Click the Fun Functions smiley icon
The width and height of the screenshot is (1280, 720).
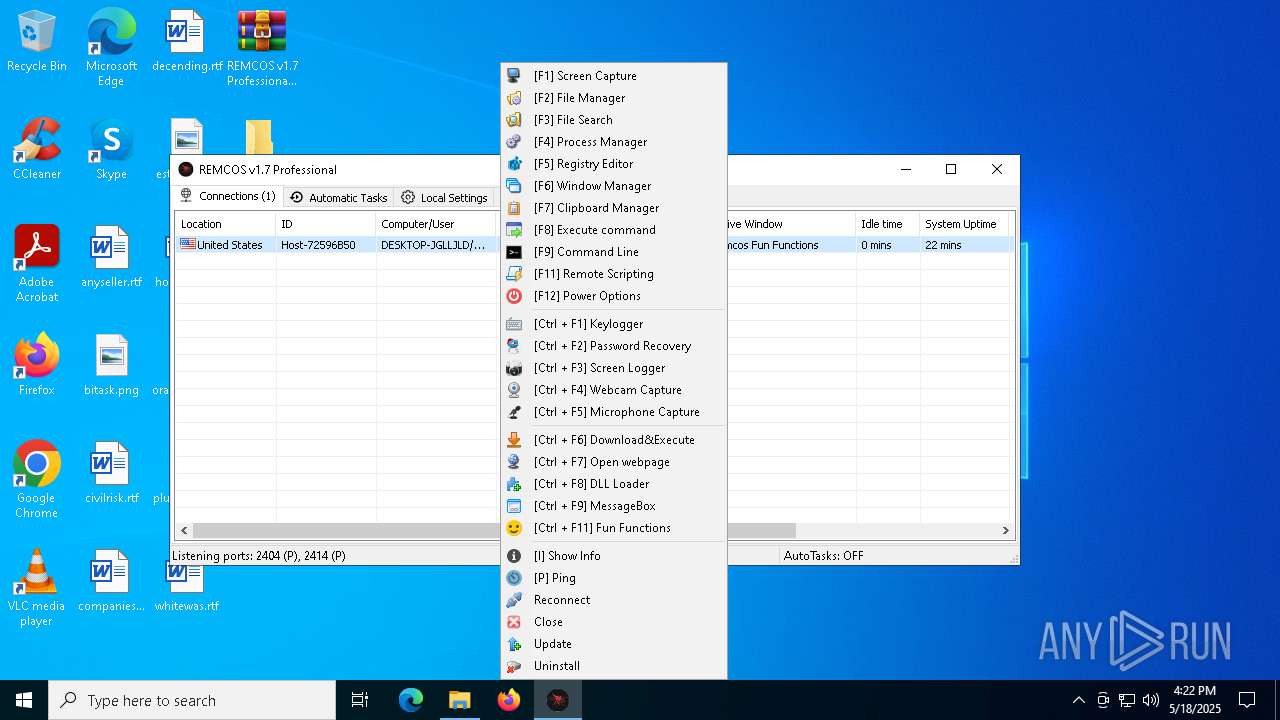[x=514, y=528]
